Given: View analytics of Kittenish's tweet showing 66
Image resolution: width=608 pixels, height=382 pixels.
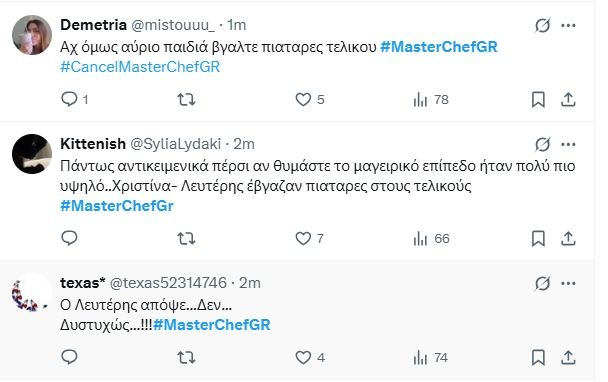Looking at the screenshot, I should [431, 238].
